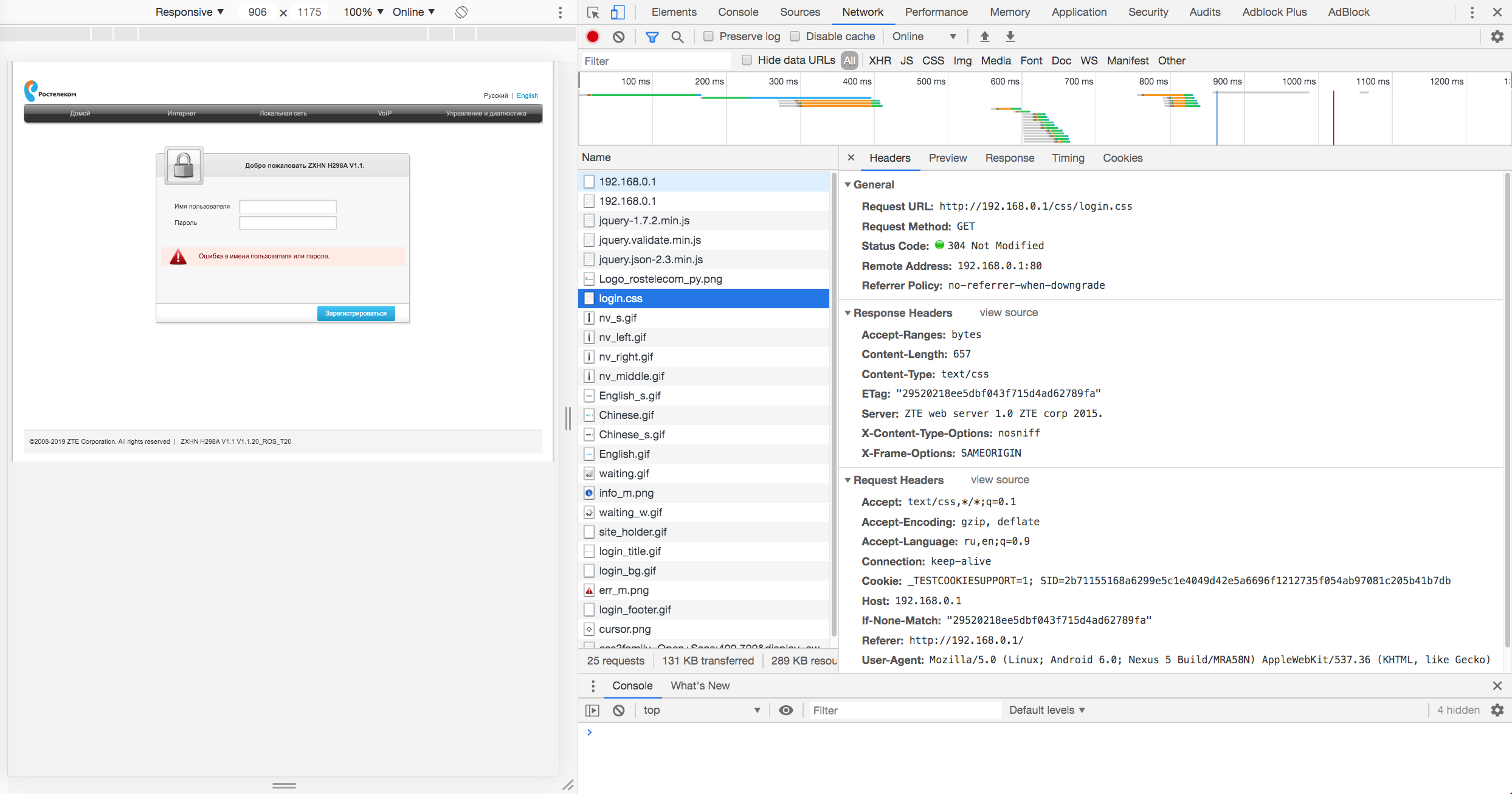This screenshot has height=794, width=1512.
Task: Open the Default levels console dropdown
Action: tap(1046, 710)
